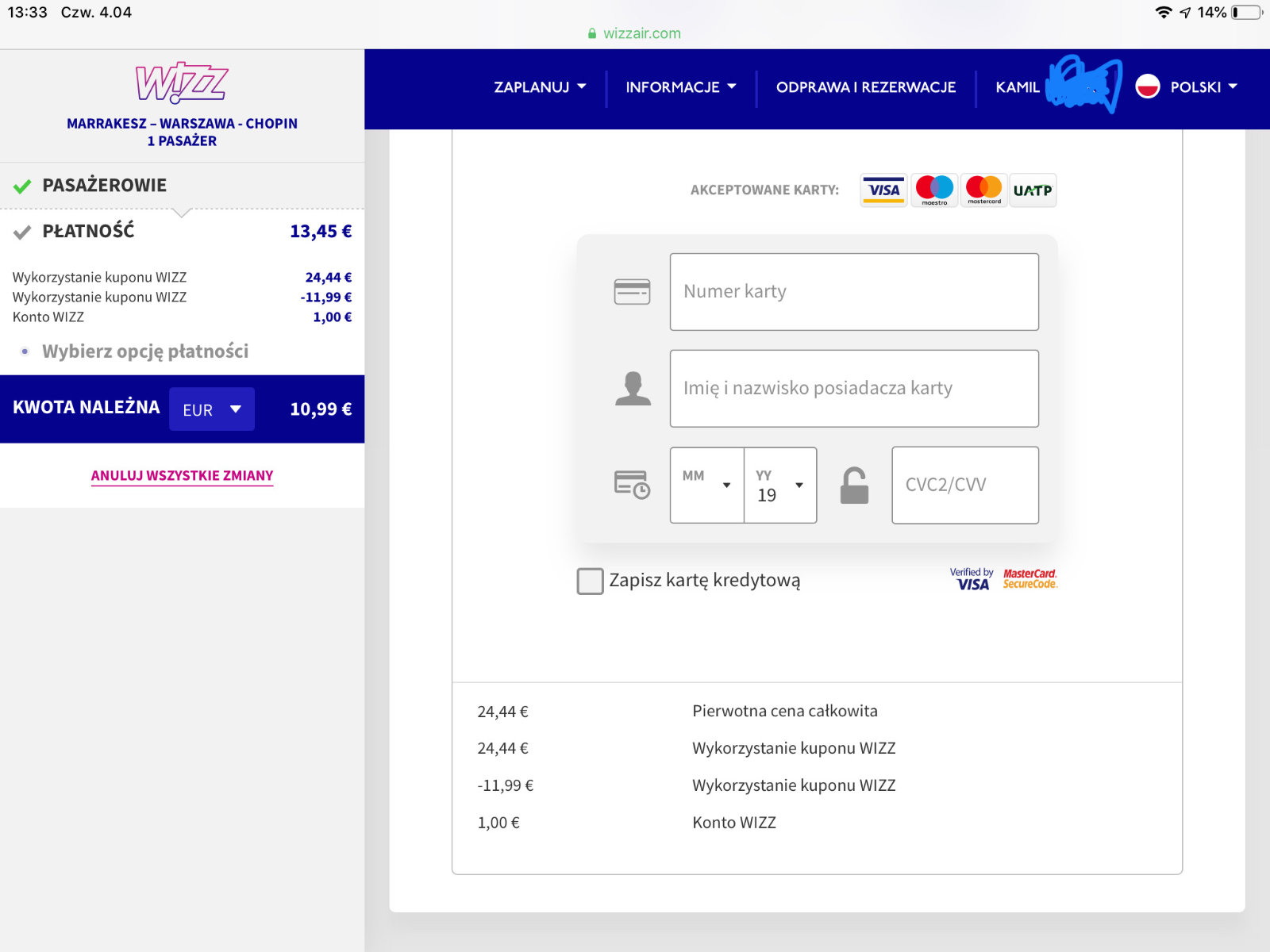Click the wizzair.com address bar
Screen dimensions: 1270x952
click(635, 33)
